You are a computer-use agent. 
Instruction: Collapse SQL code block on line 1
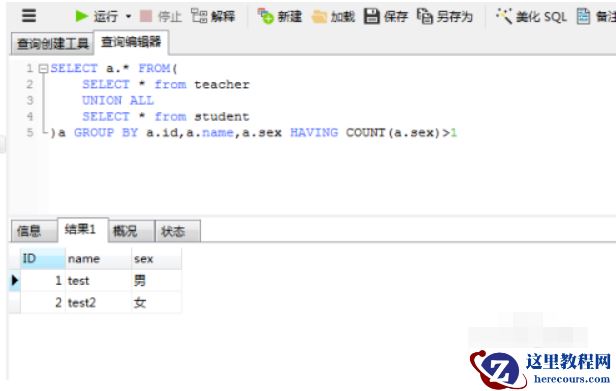pyautogui.click(x=43, y=69)
